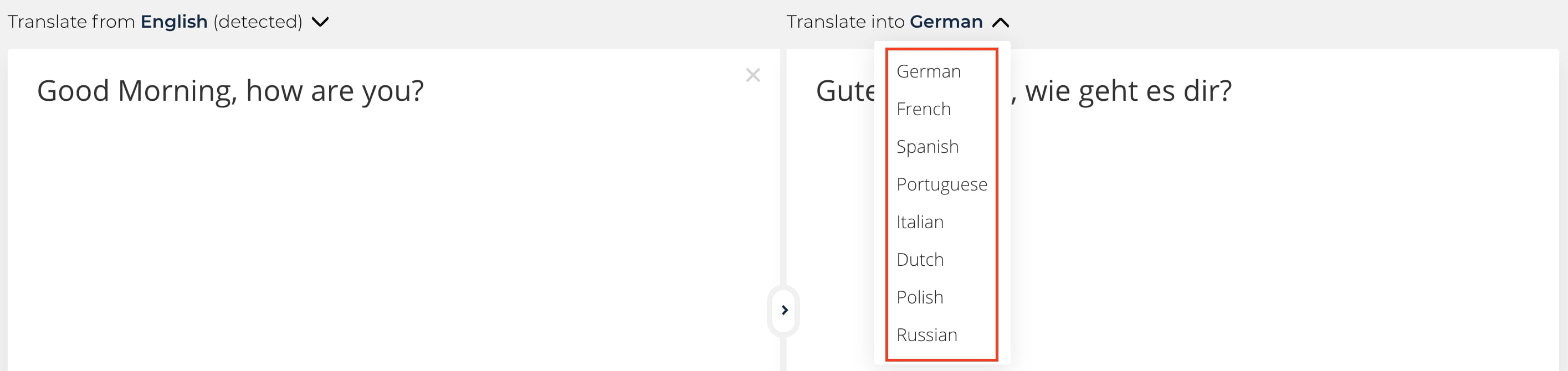This screenshot has height=371, width=1568.
Task: Pick Spanish in the dropdown list
Action: click(x=927, y=147)
